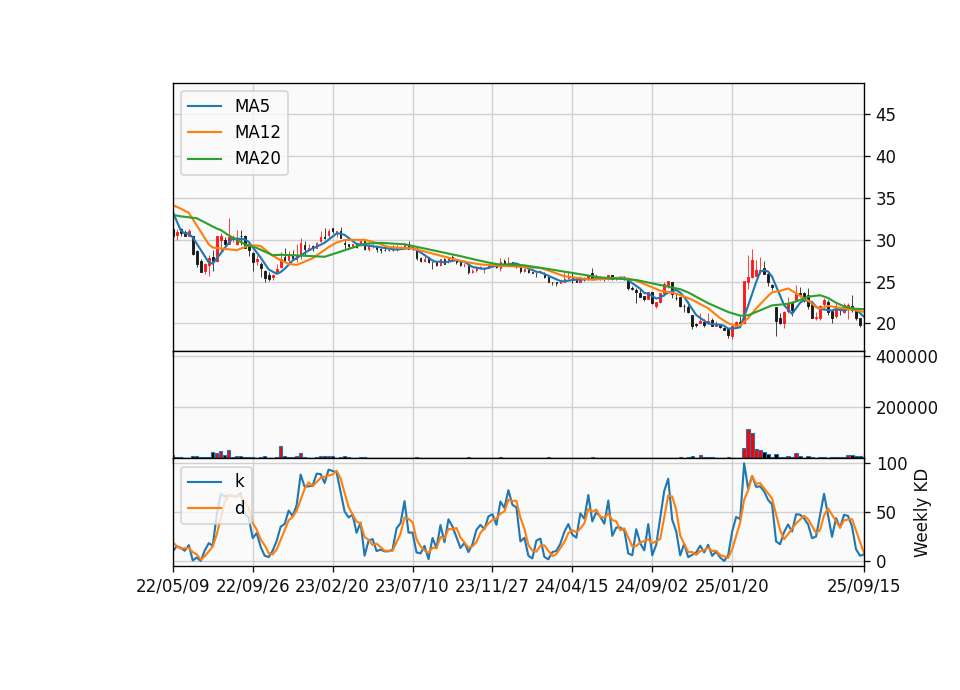960x690 pixels.
Task: Click the MA12 legend label
Action: pyautogui.click(x=257, y=132)
